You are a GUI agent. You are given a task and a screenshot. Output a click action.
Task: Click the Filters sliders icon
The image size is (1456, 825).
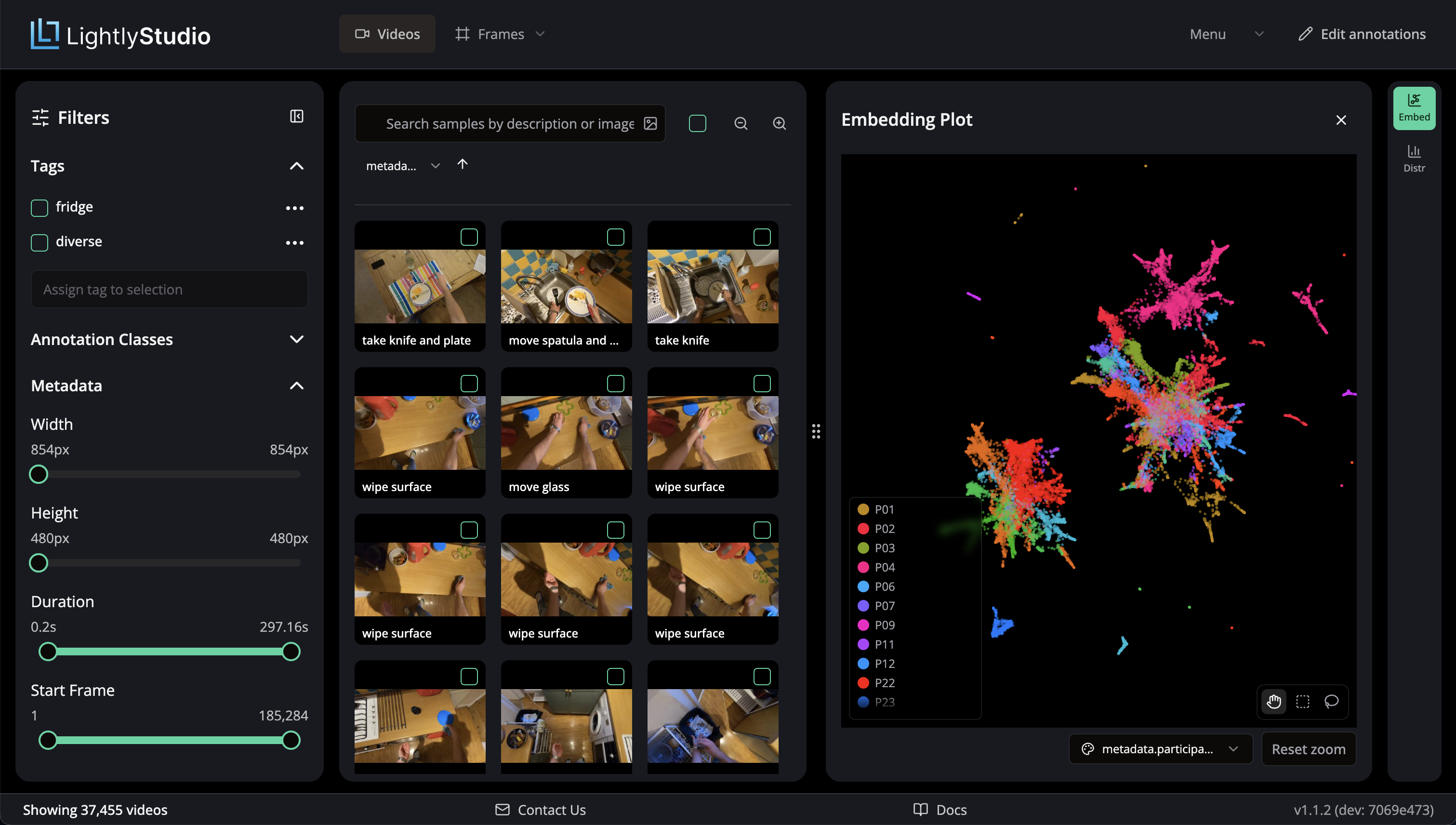point(40,117)
